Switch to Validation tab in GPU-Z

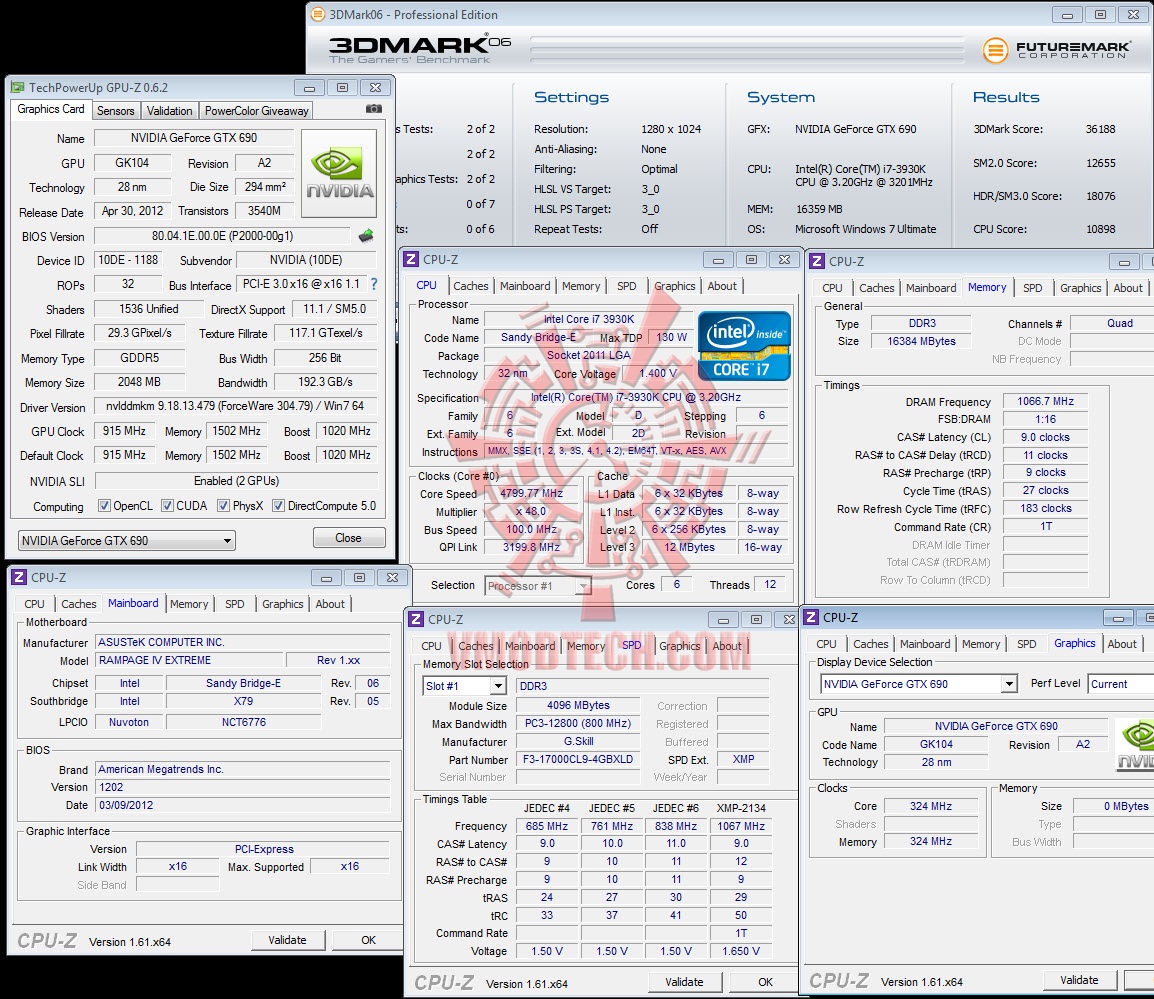pyautogui.click(x=169, y=110)
